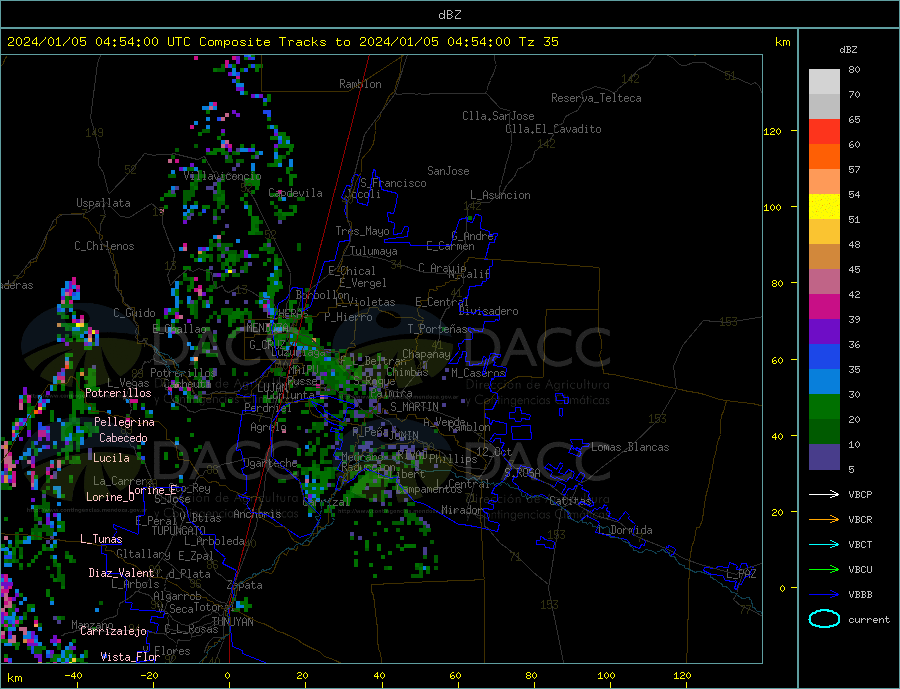The height and width of the screenshot is (689, 900).
Task: Click the -40 km axis tick label
Action: point(73,676)
